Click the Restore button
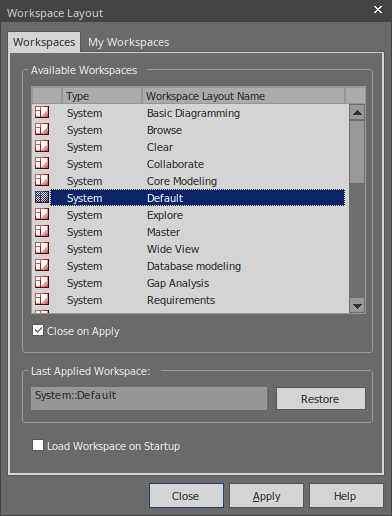Image resolution: width=392 pixels, height=516 pixels. pos(321,399)
